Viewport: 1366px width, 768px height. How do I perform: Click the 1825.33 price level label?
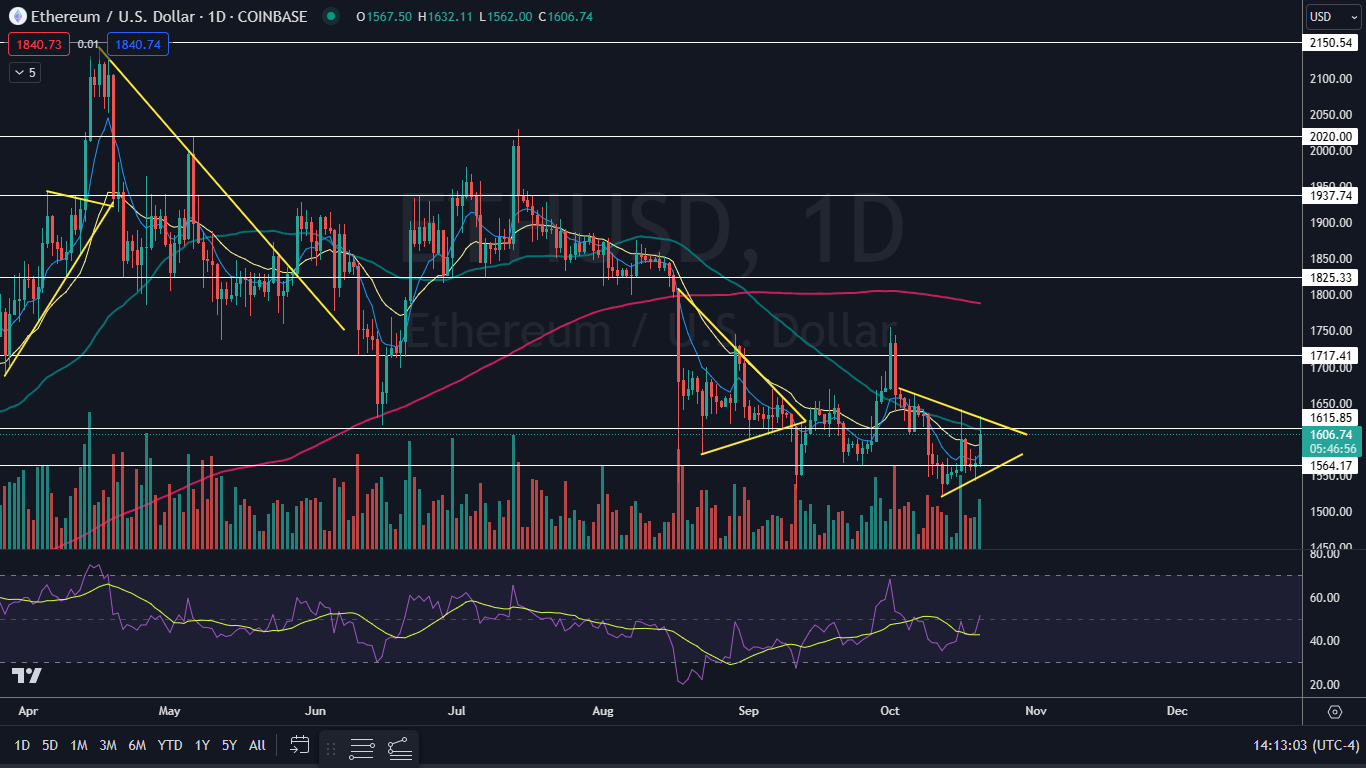pyautogui.click(x=1332, y=277)
